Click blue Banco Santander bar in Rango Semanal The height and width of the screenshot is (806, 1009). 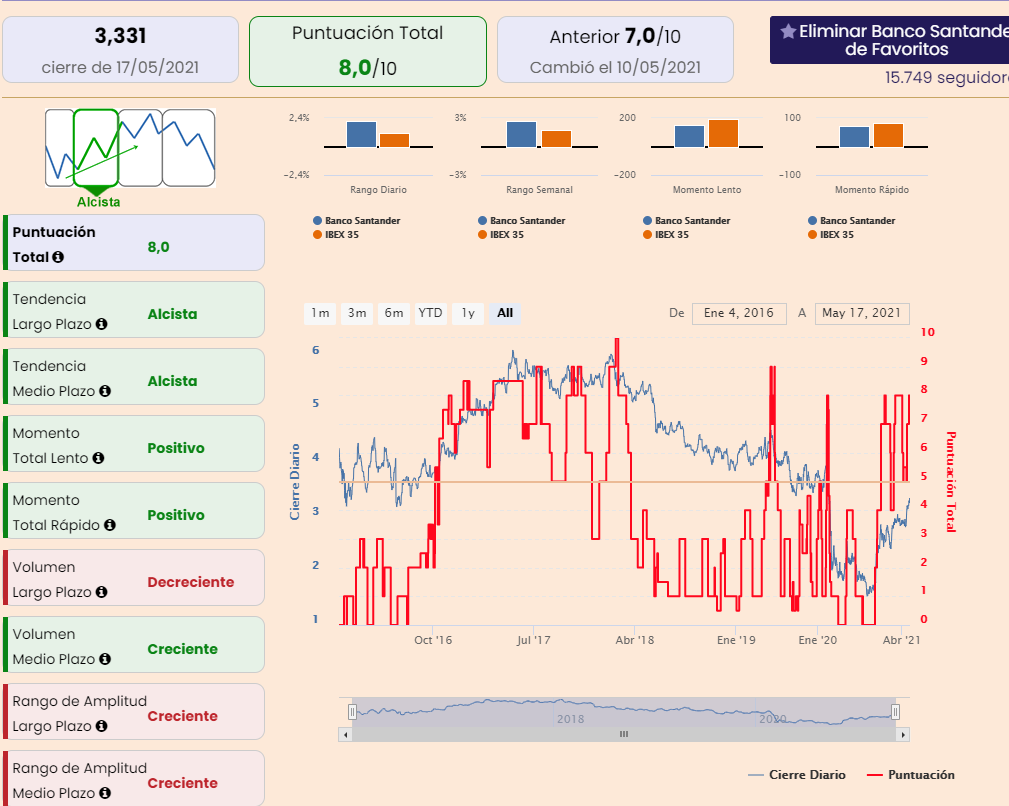click(521, 134)
